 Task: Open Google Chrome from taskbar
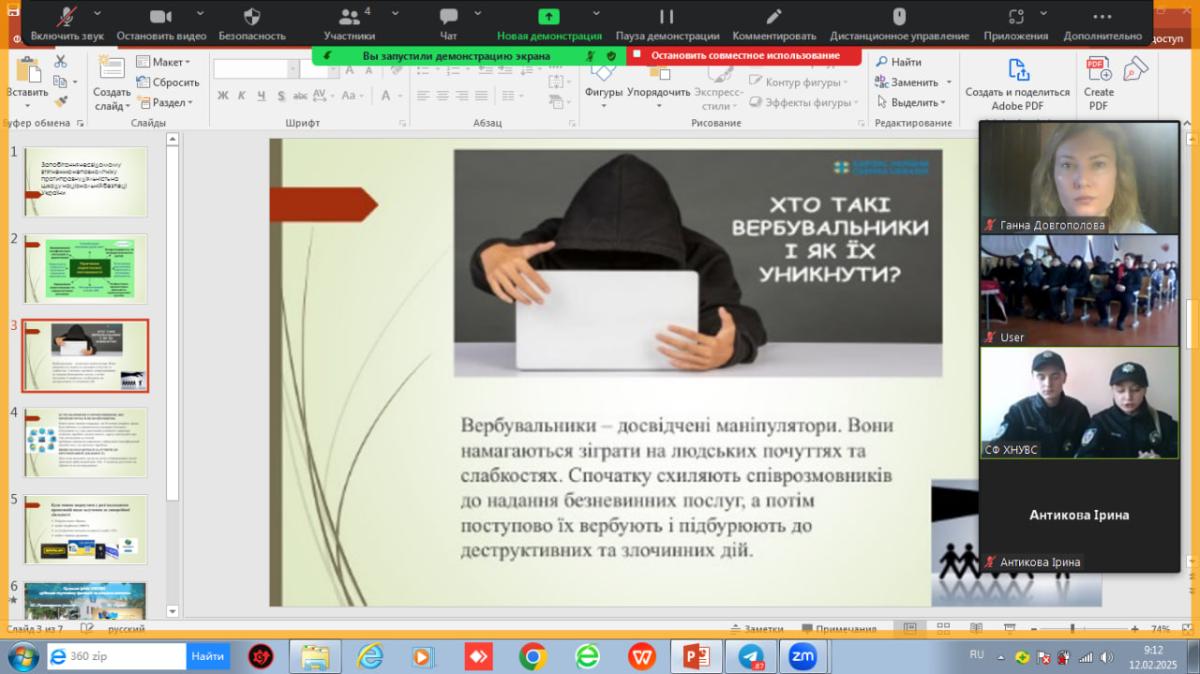(532, 656)
